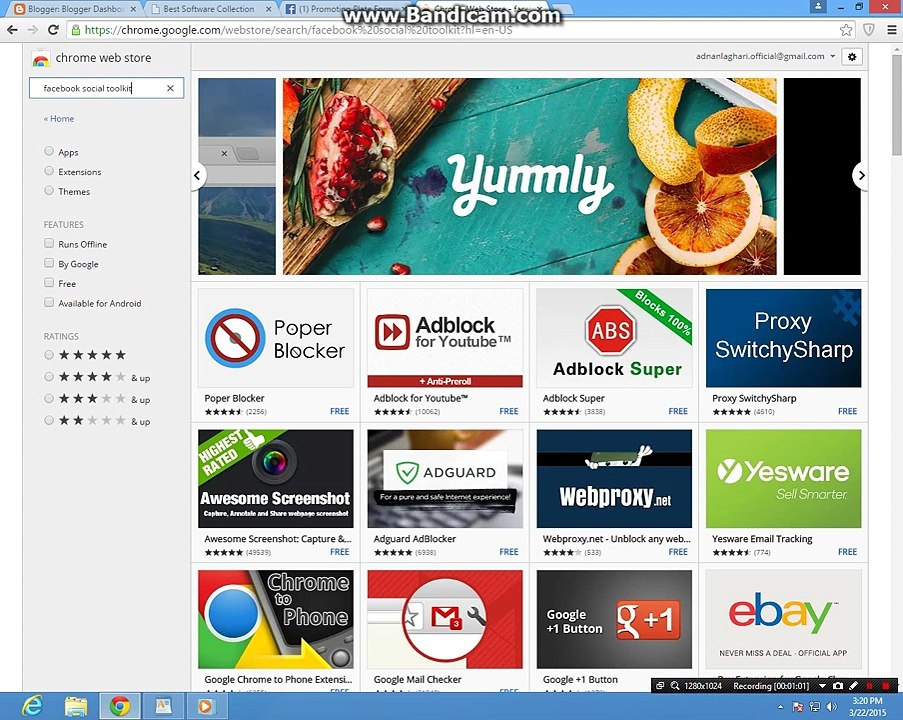Open the Google +1 Button thumbnail
The height and width of the screenshot is (720, 903).
[614, 619]
